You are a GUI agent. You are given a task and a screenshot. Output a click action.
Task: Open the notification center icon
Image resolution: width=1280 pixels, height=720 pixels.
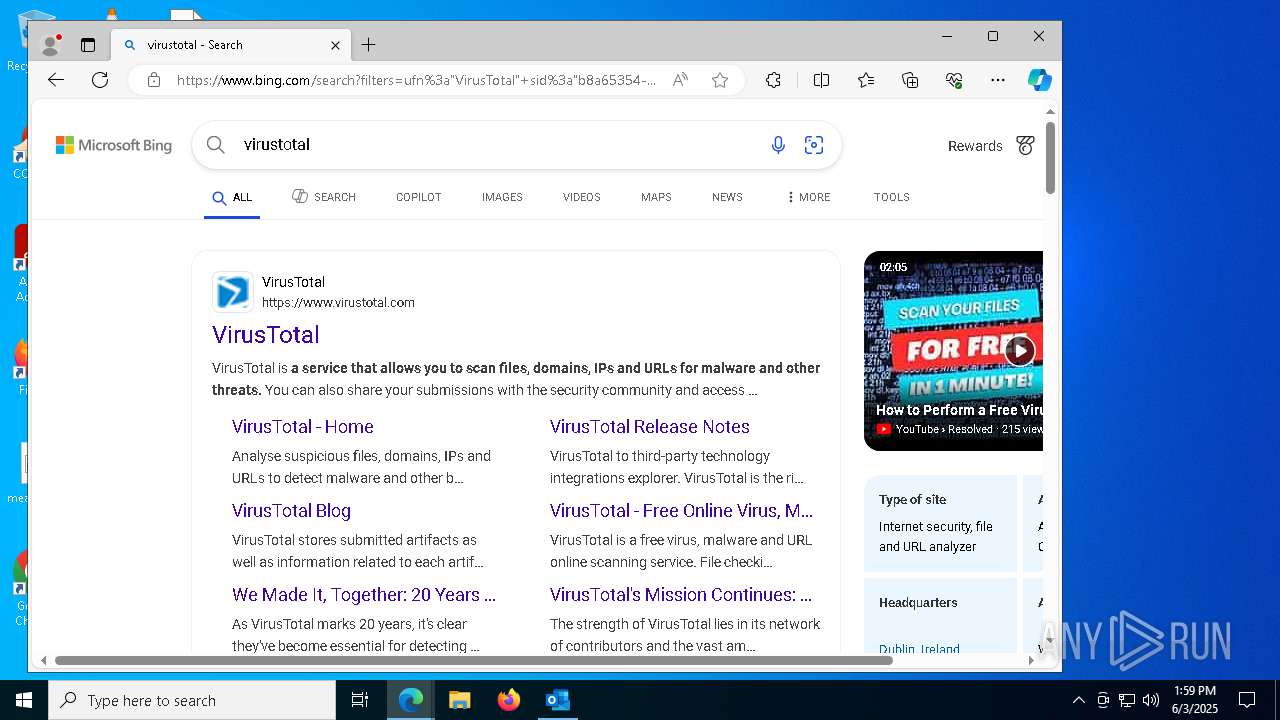(x=1247, y=700)
